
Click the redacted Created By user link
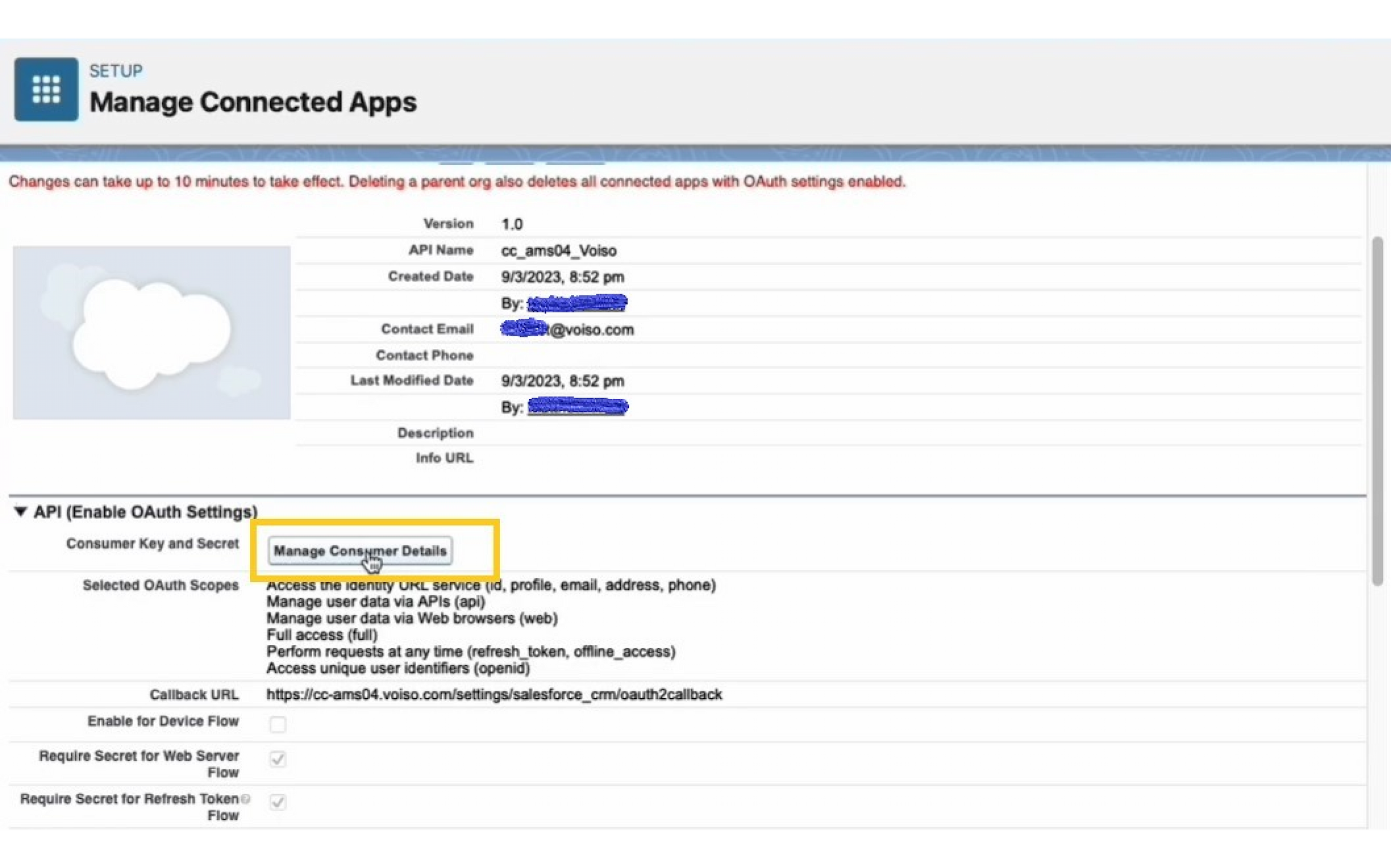pos(577,302)
